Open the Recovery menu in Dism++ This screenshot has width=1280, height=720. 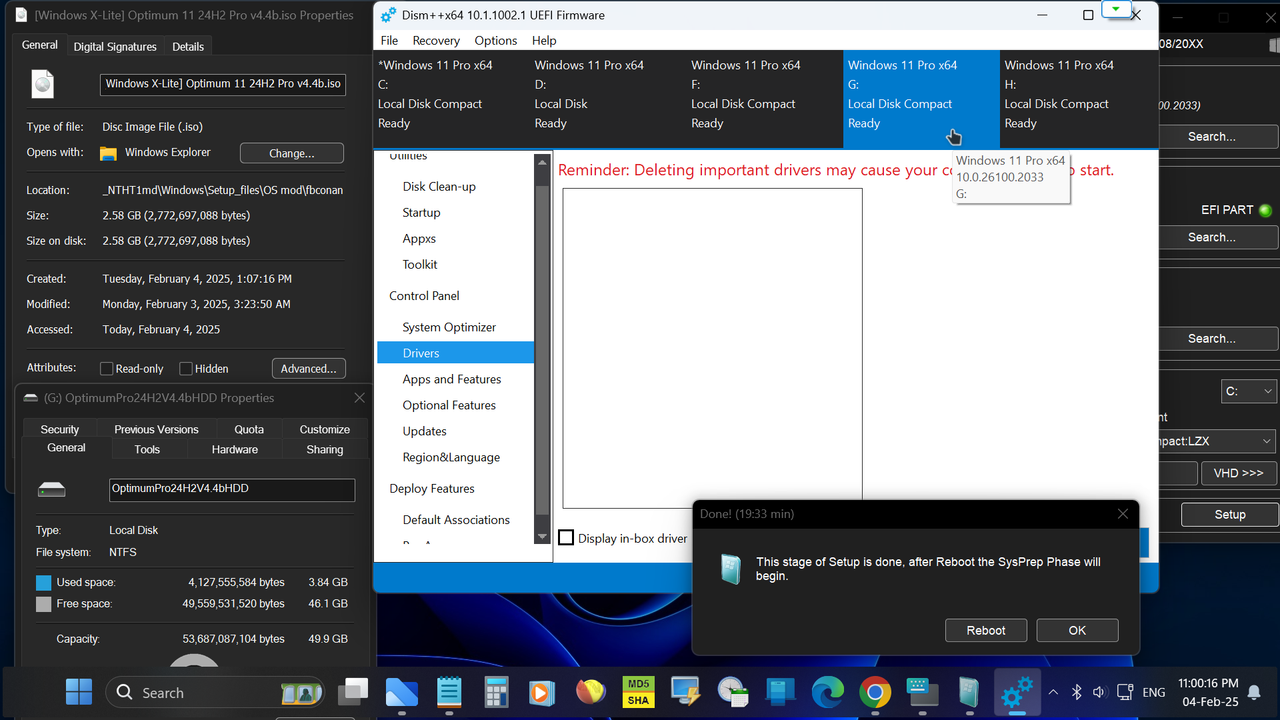(x=436, y=40)
